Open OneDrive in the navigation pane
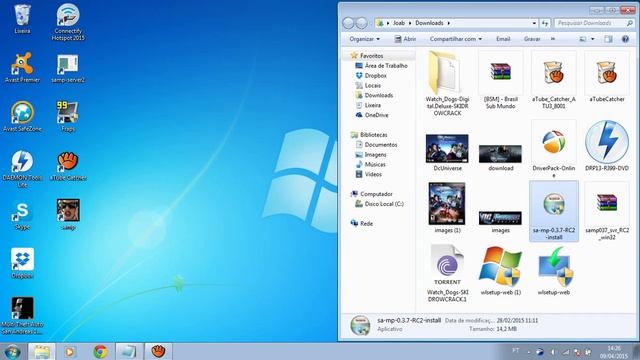Image resolution: width=640 pixels, height=360 pixels. pos(372,115)
